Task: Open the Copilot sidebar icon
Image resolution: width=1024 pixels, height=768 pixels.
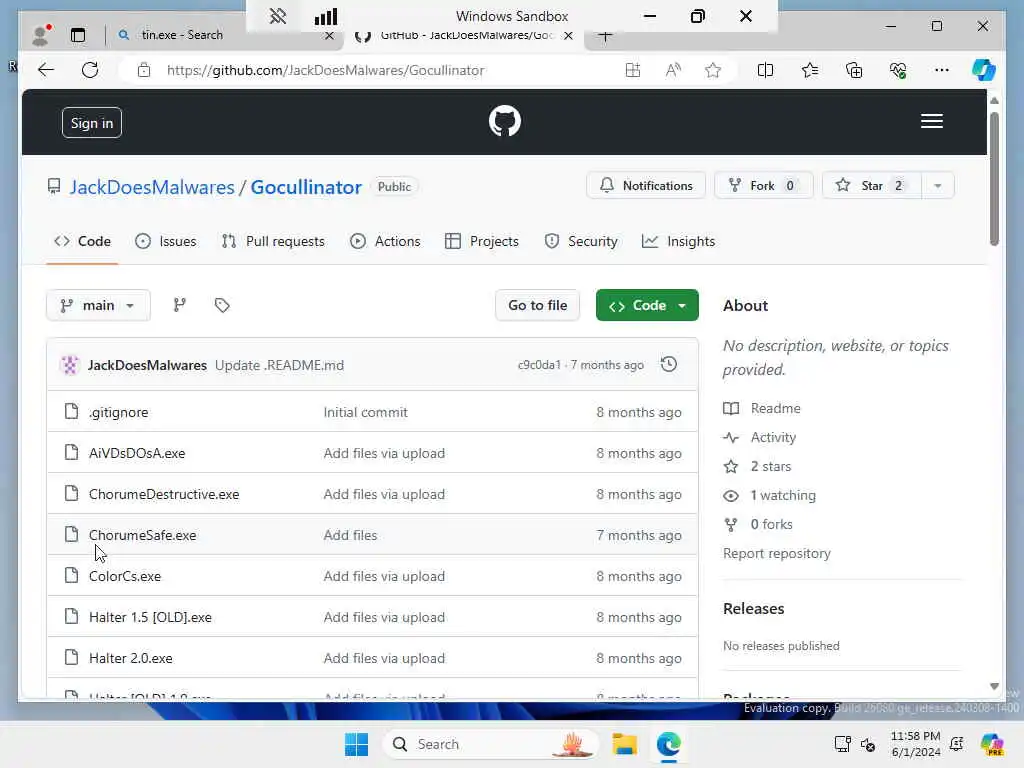Action: (984, 70)
